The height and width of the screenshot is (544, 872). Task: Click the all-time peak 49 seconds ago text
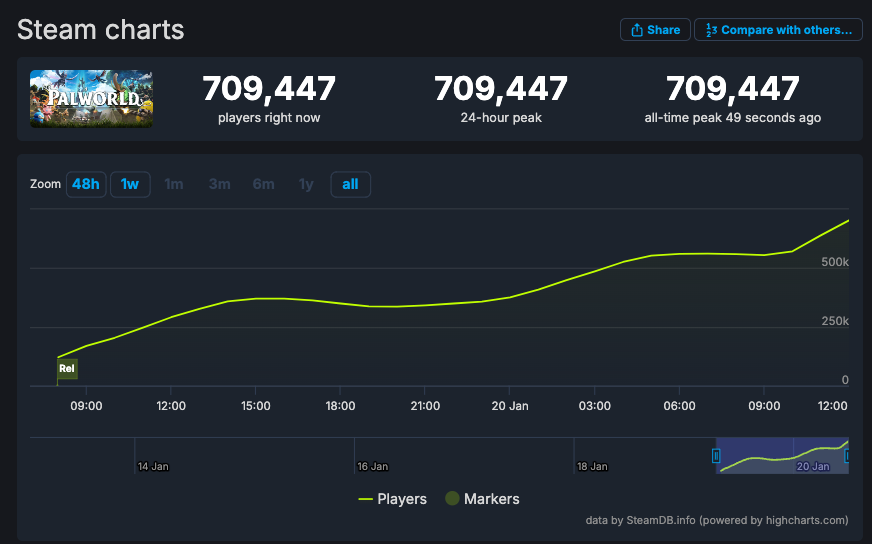click(x=732, y=118)
